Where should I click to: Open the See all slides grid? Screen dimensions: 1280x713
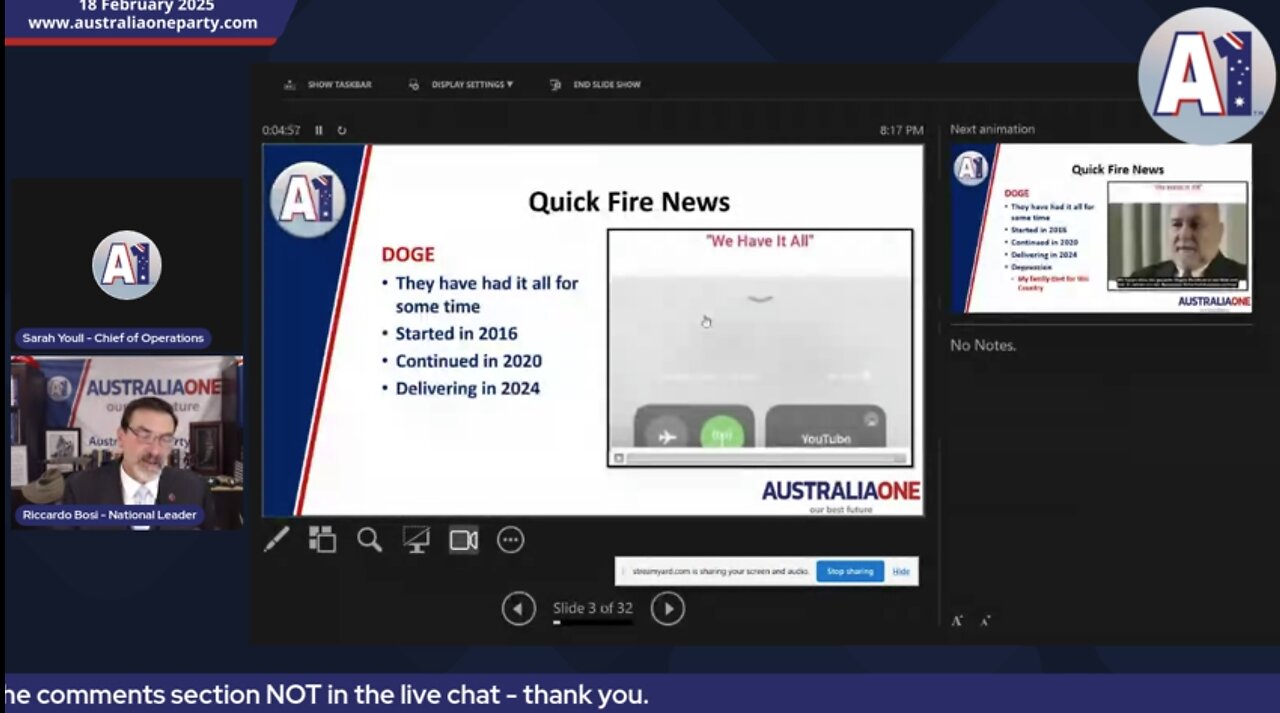322,540
